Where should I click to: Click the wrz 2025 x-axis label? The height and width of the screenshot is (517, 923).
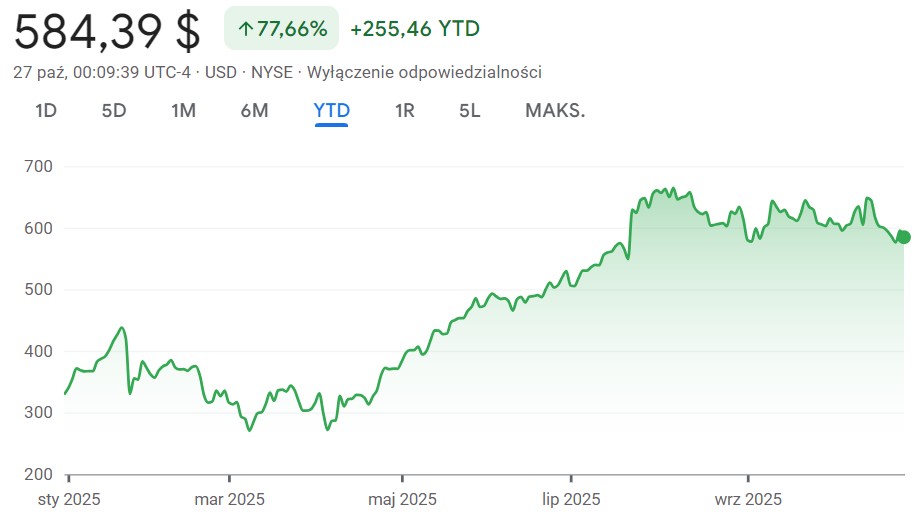(x=748, y=498)
